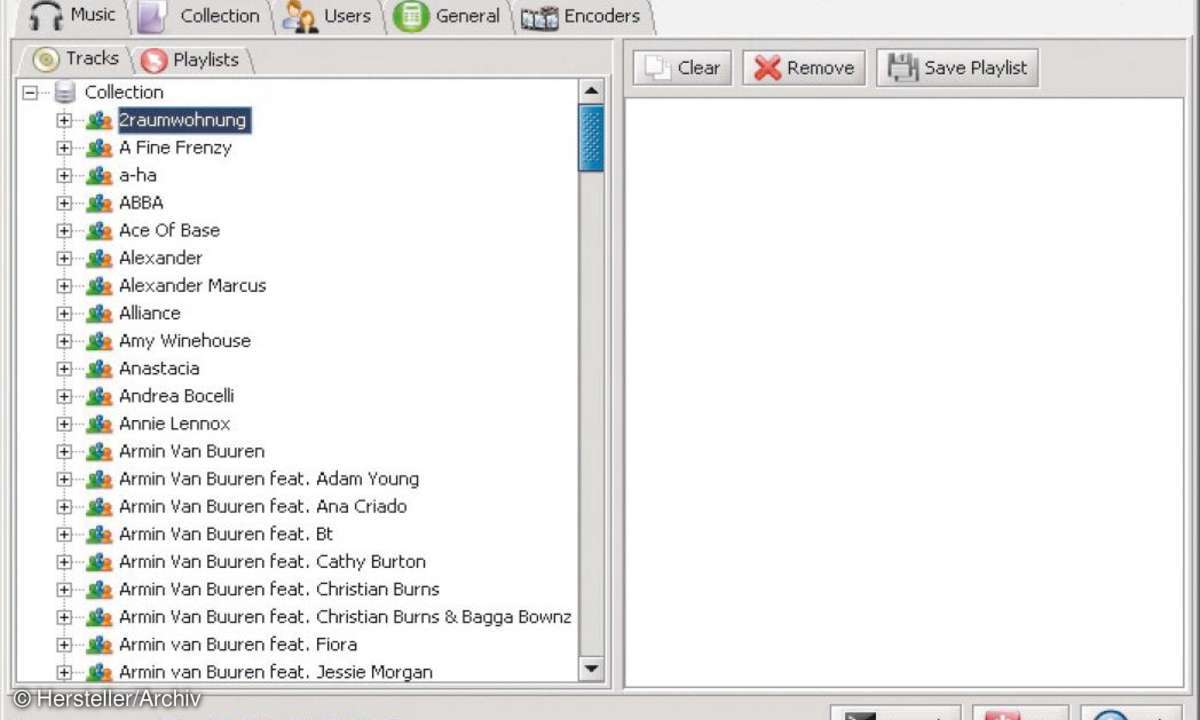
Task: Collapse the Collection root node
Action: coord(30,93)
